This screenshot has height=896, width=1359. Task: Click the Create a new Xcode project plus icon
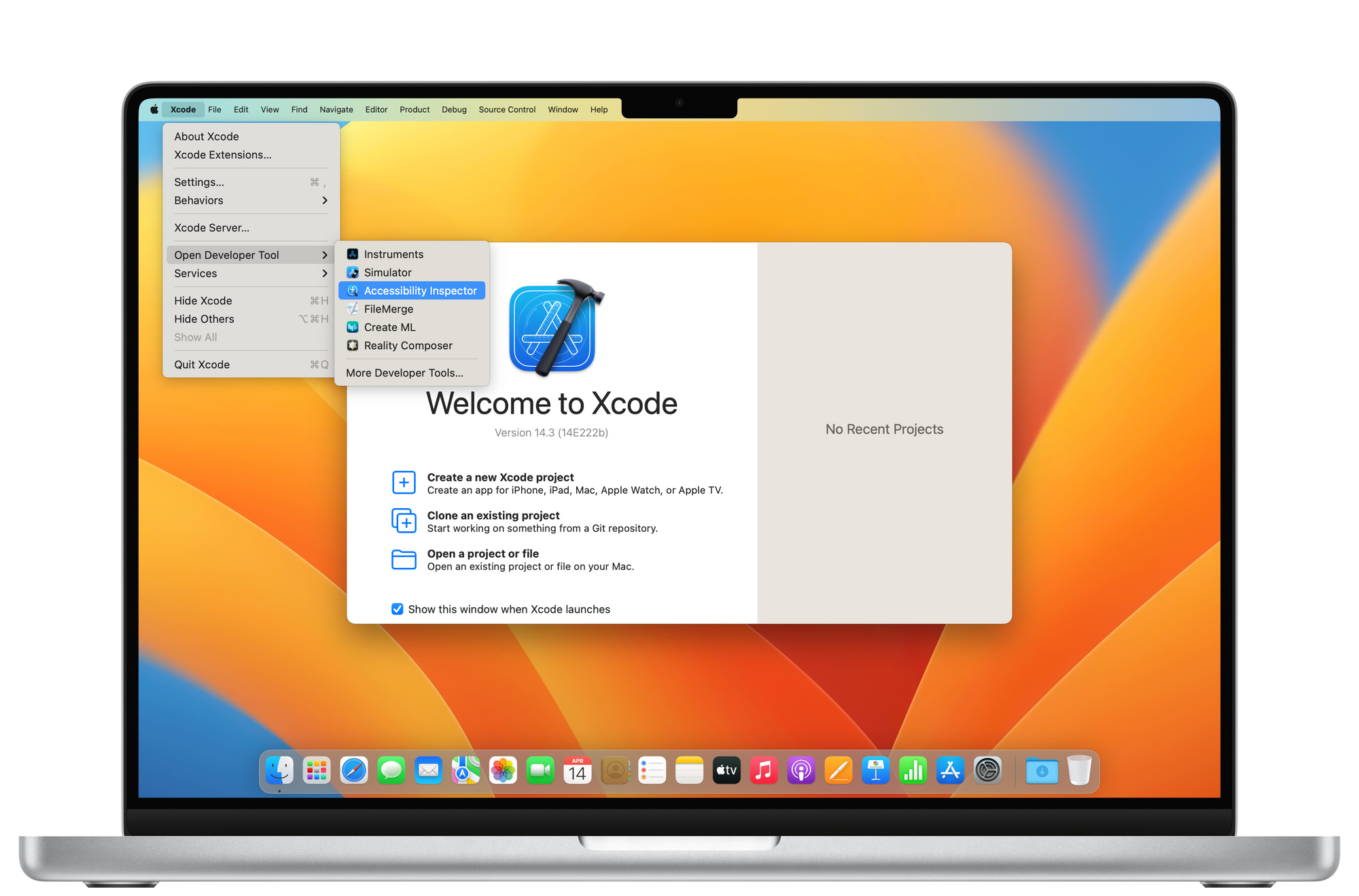point(404,483)
